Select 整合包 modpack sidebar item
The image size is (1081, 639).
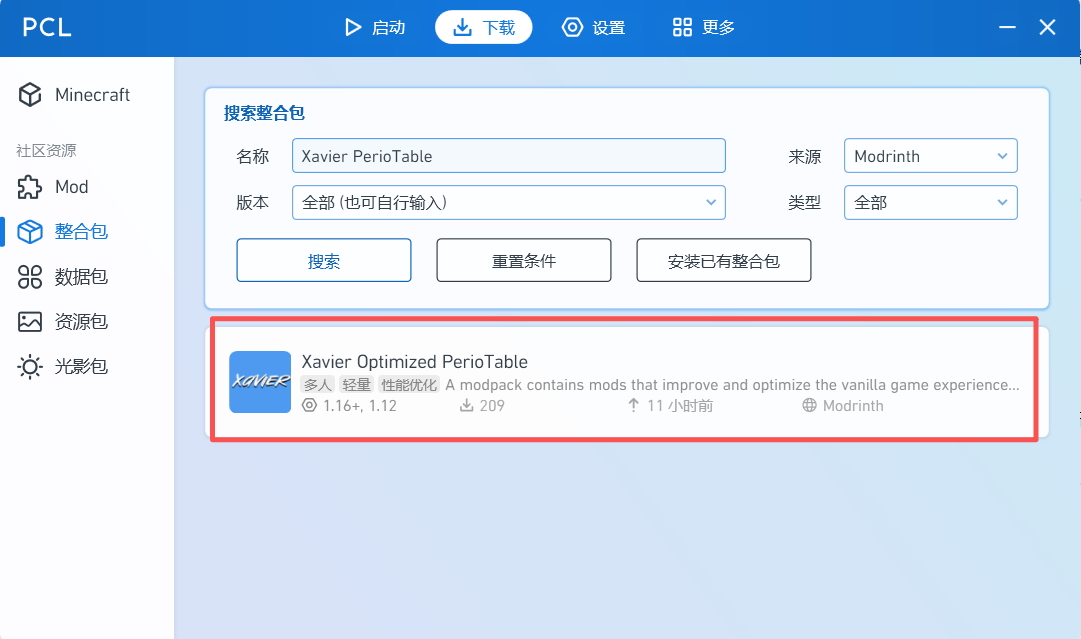(87, 232)
